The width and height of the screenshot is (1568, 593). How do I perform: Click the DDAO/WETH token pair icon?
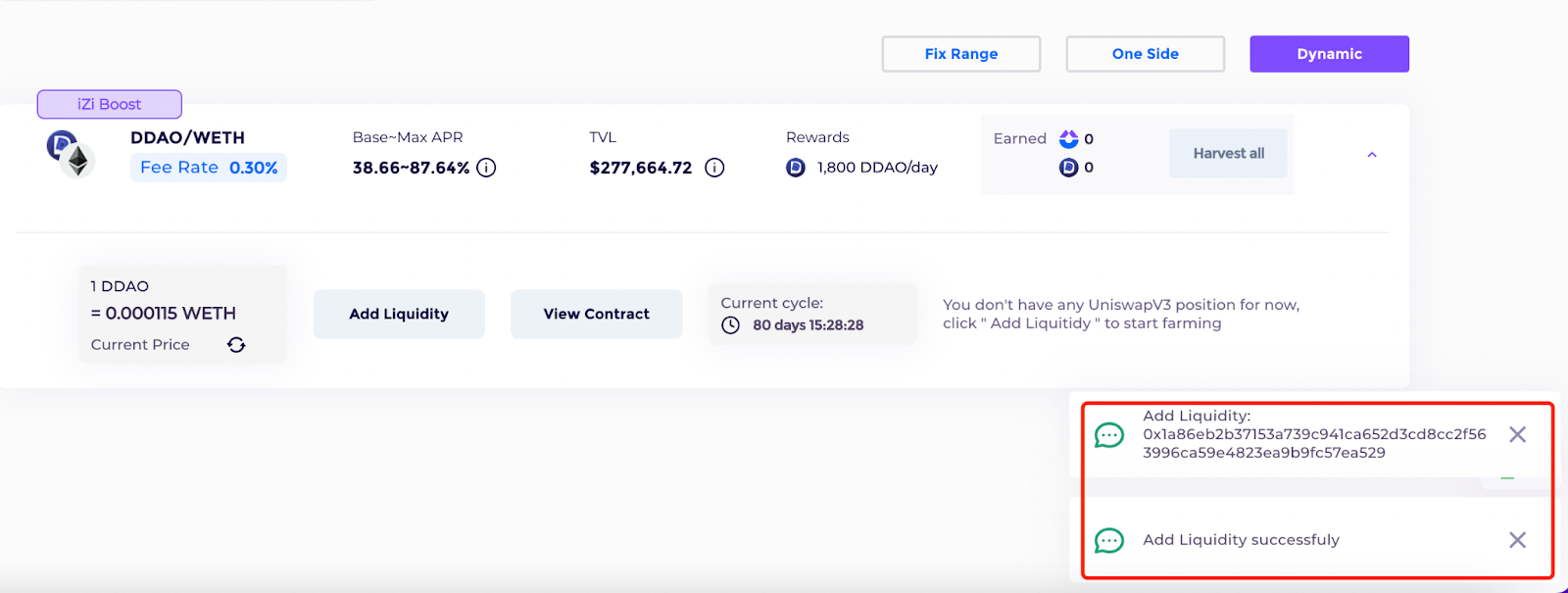(x=69, y=154)
